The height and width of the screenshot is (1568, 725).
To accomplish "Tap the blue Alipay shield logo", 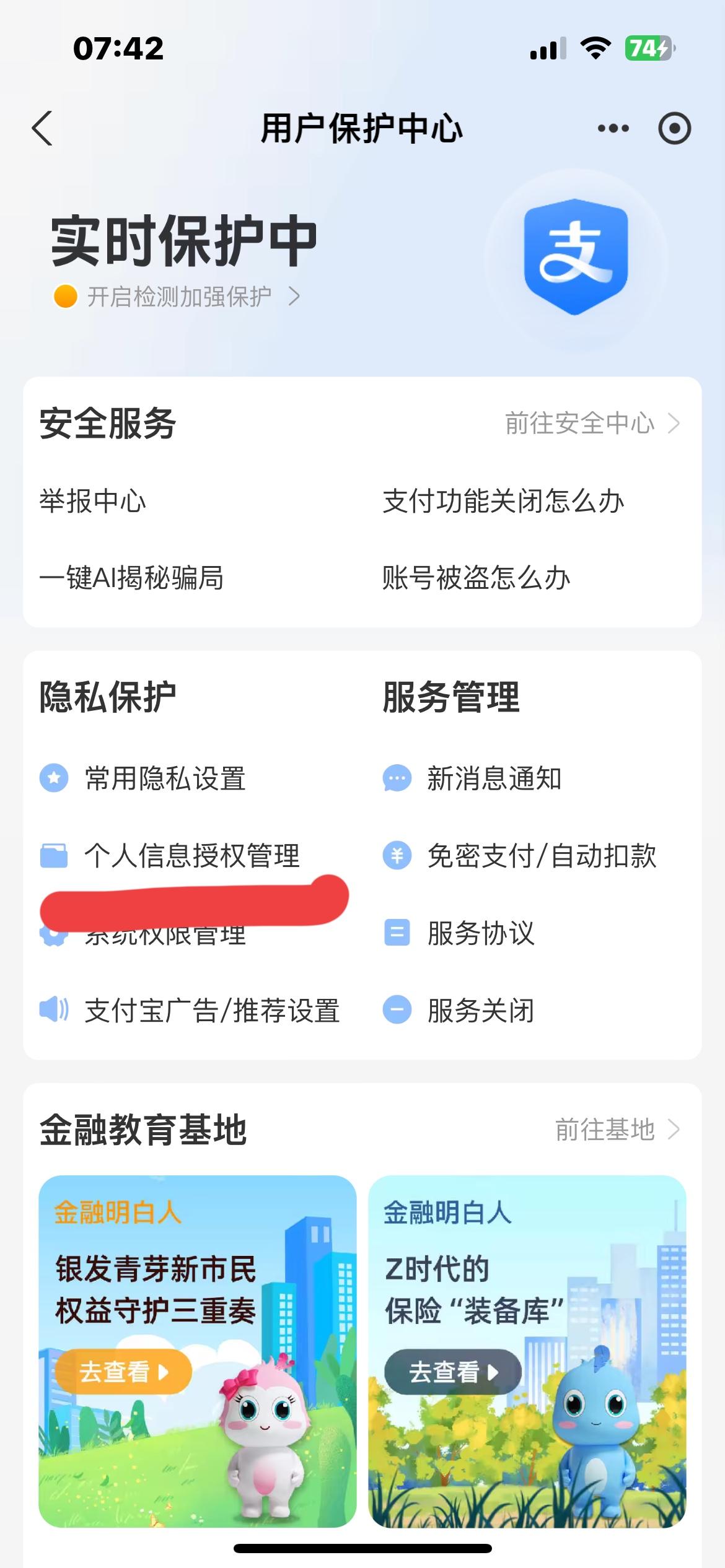I will (576, 256).
